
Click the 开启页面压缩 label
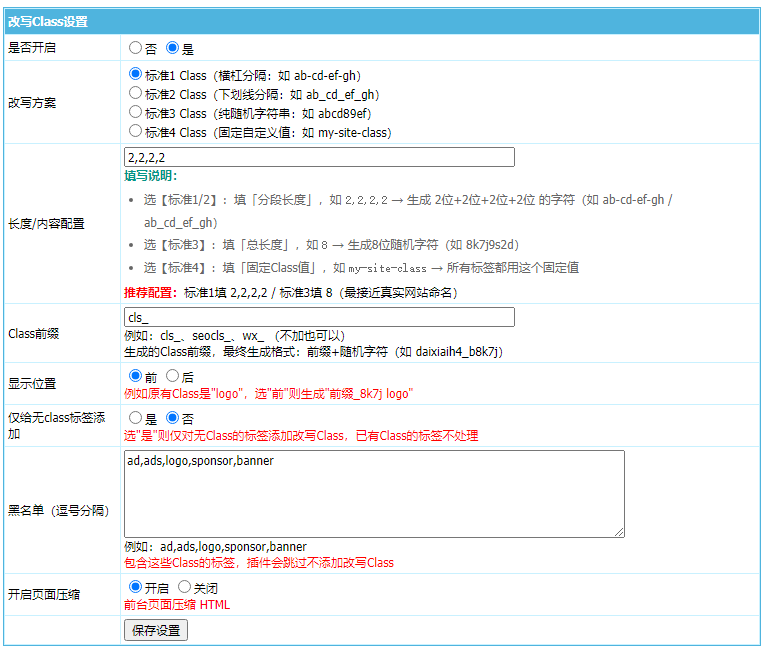[44, 594]
